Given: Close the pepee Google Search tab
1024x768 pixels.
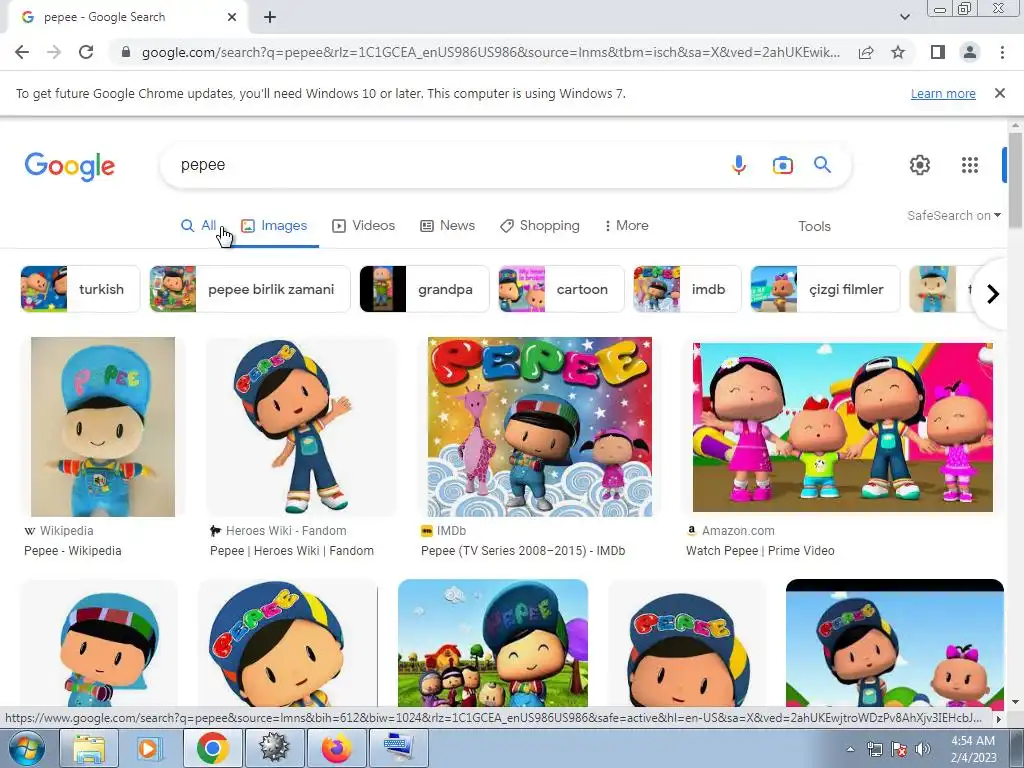Looking at the screenshot, I should click(232, 17).
